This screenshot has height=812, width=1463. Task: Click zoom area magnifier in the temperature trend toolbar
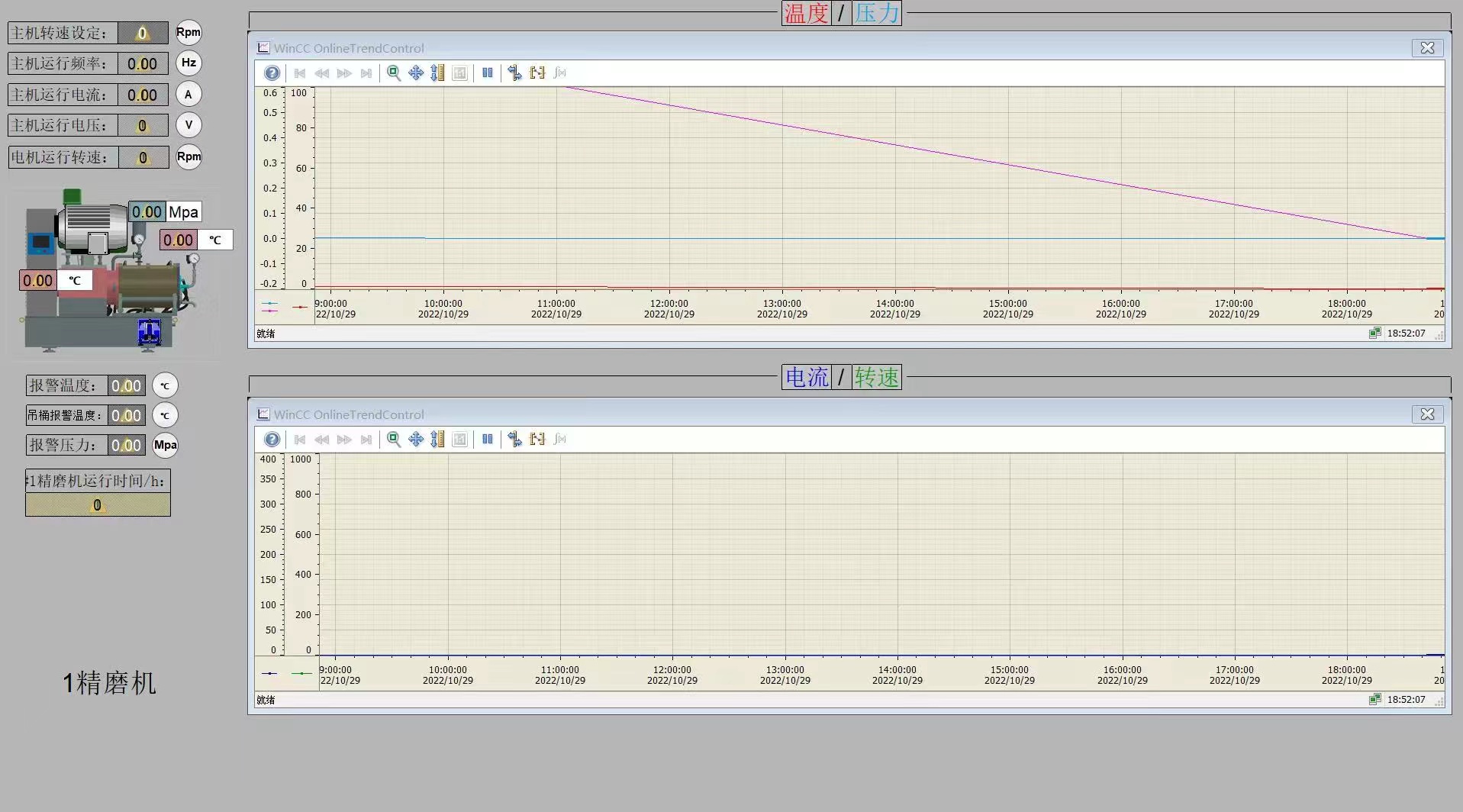[394, 73]
